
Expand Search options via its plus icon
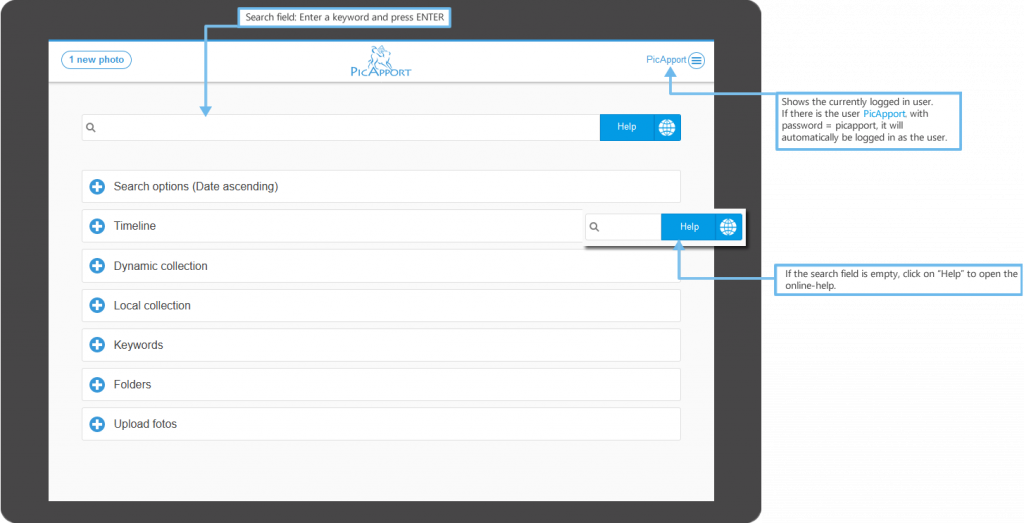(x=97, y=187)
